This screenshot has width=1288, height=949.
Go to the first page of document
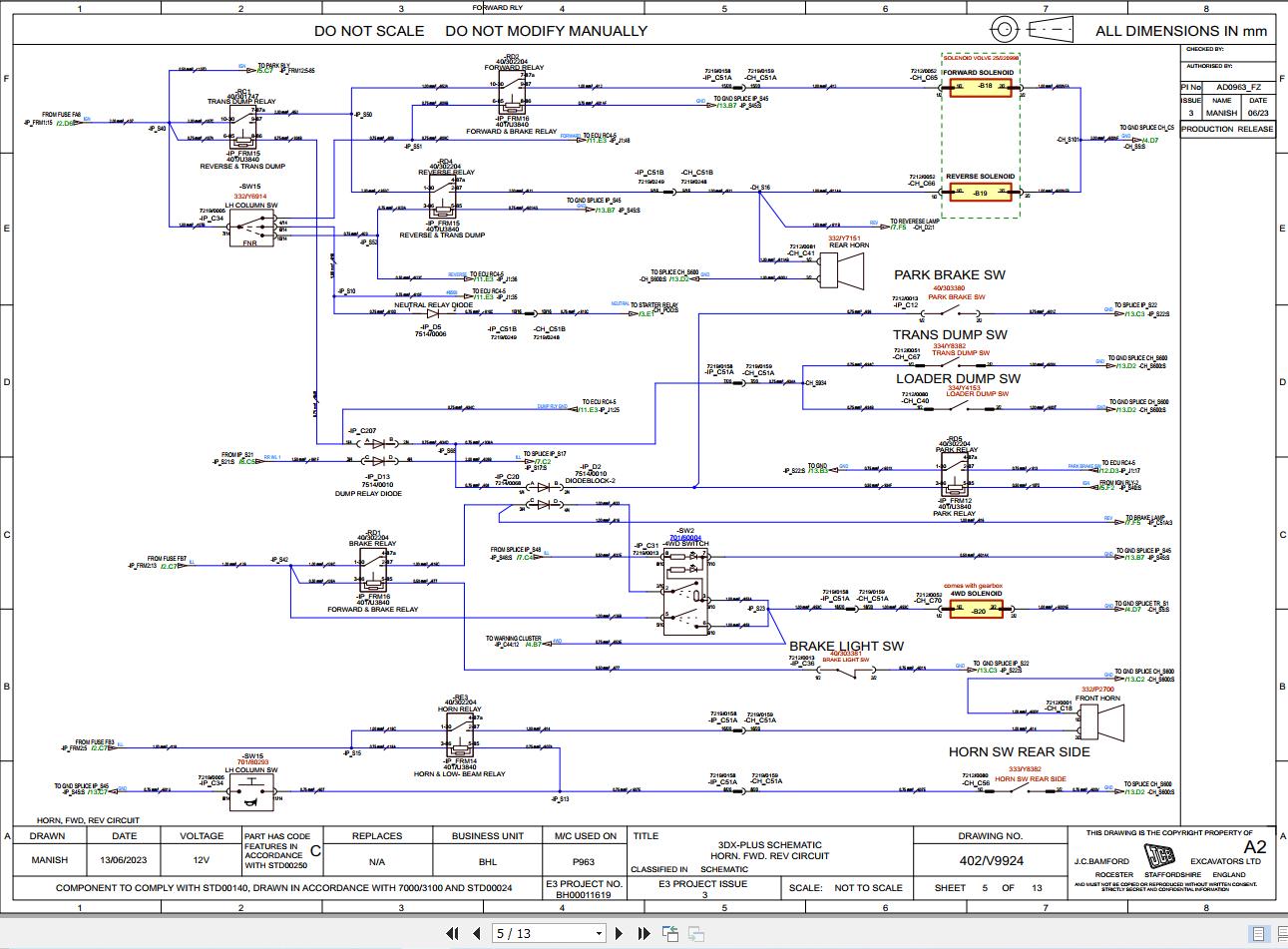click(452, 933)
